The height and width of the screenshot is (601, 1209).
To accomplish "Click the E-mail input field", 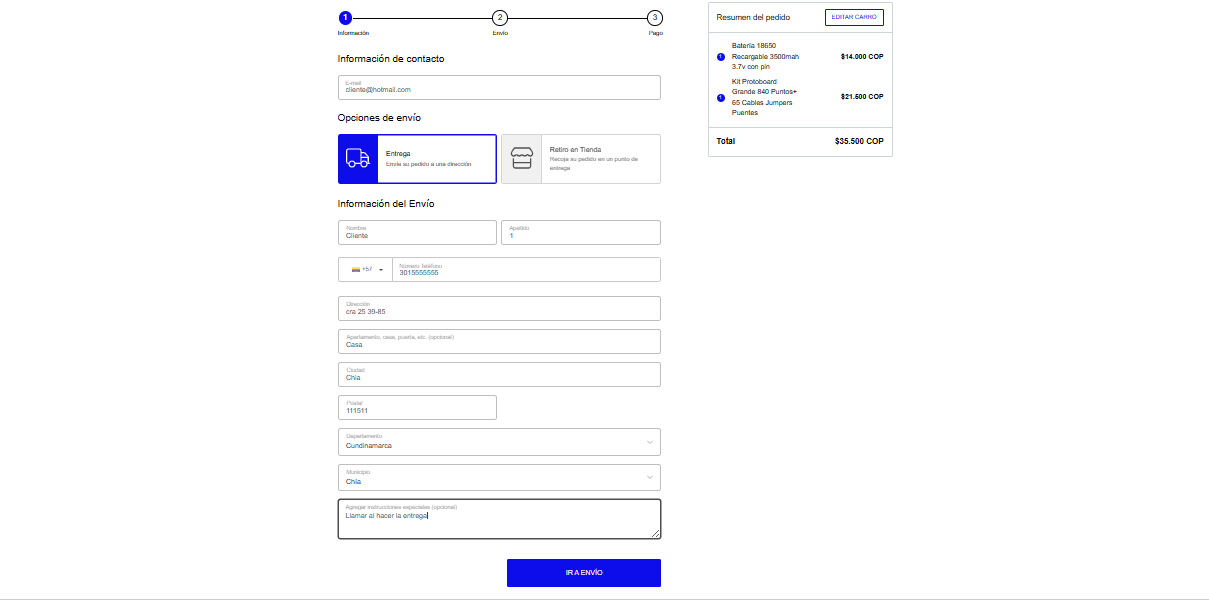I will 499,88.
